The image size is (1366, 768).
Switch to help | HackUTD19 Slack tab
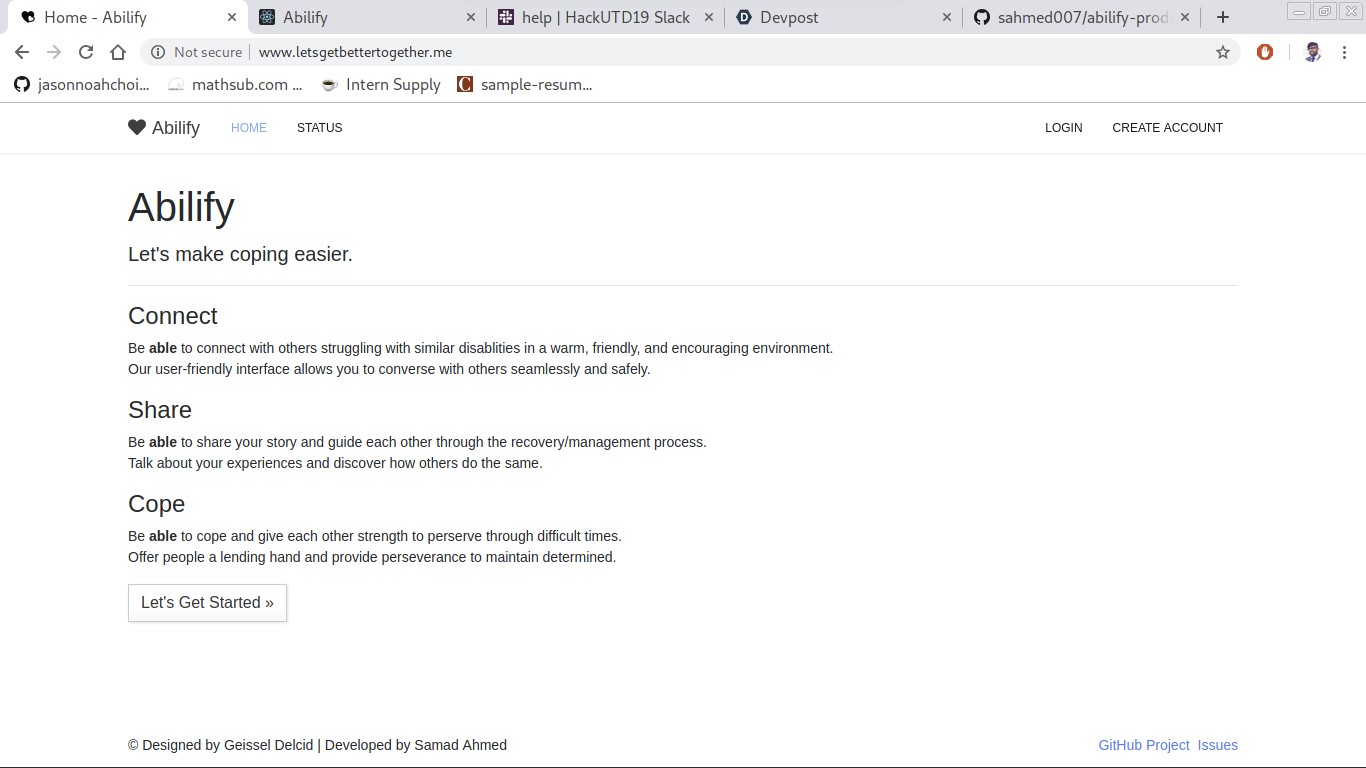[605, 17]
